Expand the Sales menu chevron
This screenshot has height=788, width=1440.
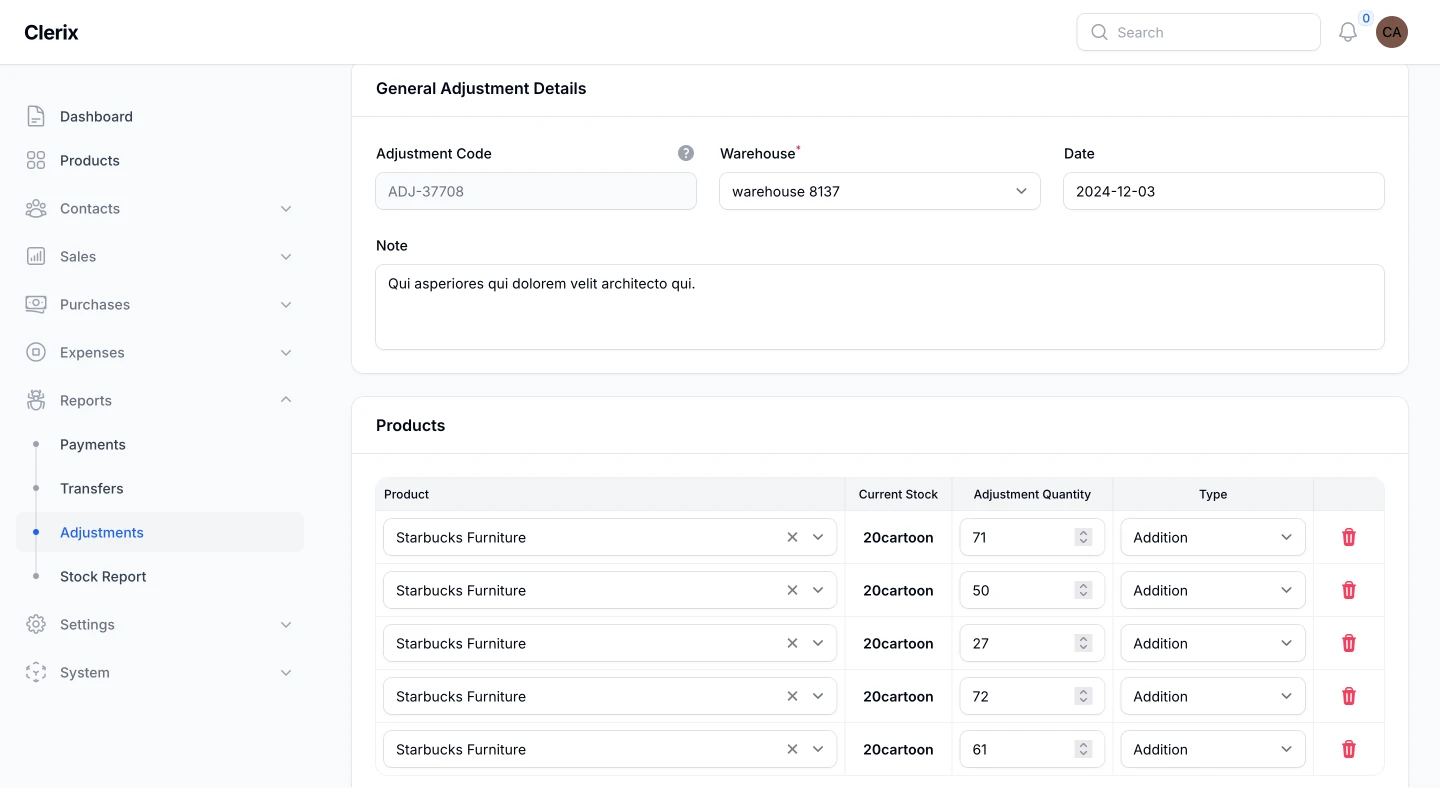point(286,256)
